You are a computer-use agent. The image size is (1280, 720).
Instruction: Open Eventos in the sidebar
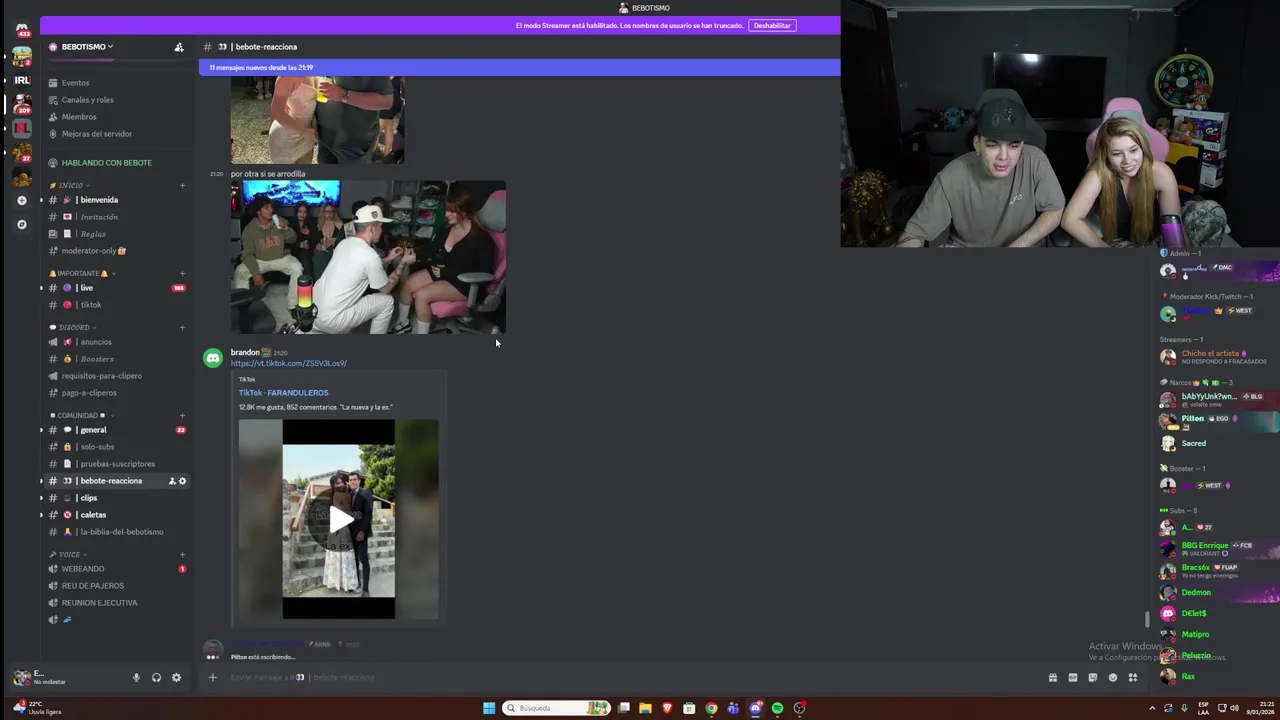[x=75, y=83]
